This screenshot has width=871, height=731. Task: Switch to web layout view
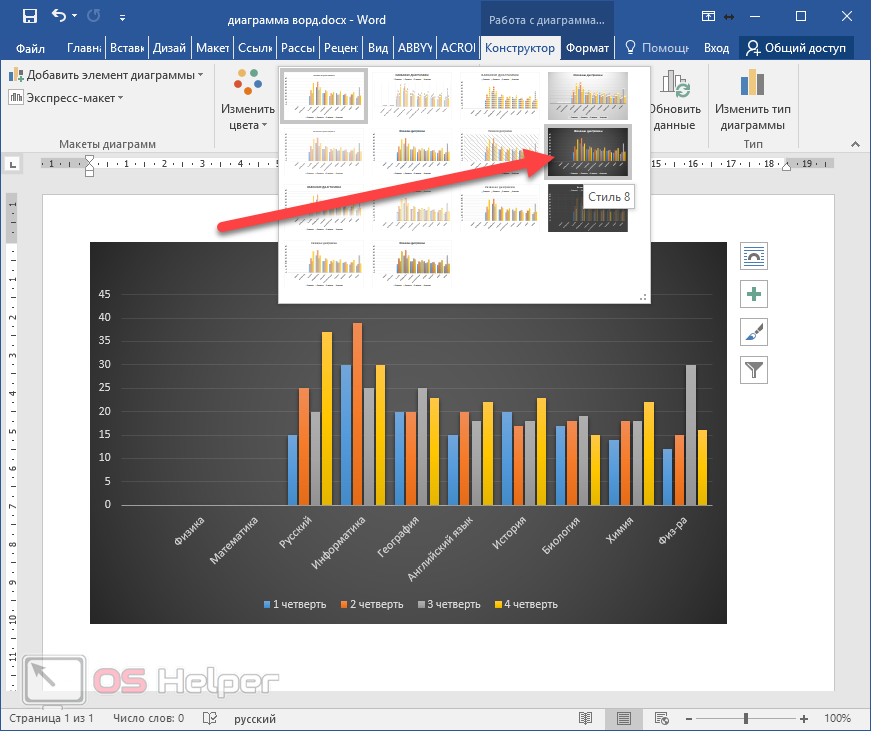661,718
